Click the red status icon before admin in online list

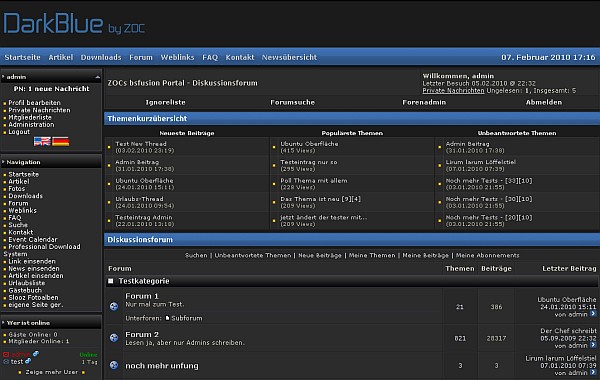pos(6,354)
